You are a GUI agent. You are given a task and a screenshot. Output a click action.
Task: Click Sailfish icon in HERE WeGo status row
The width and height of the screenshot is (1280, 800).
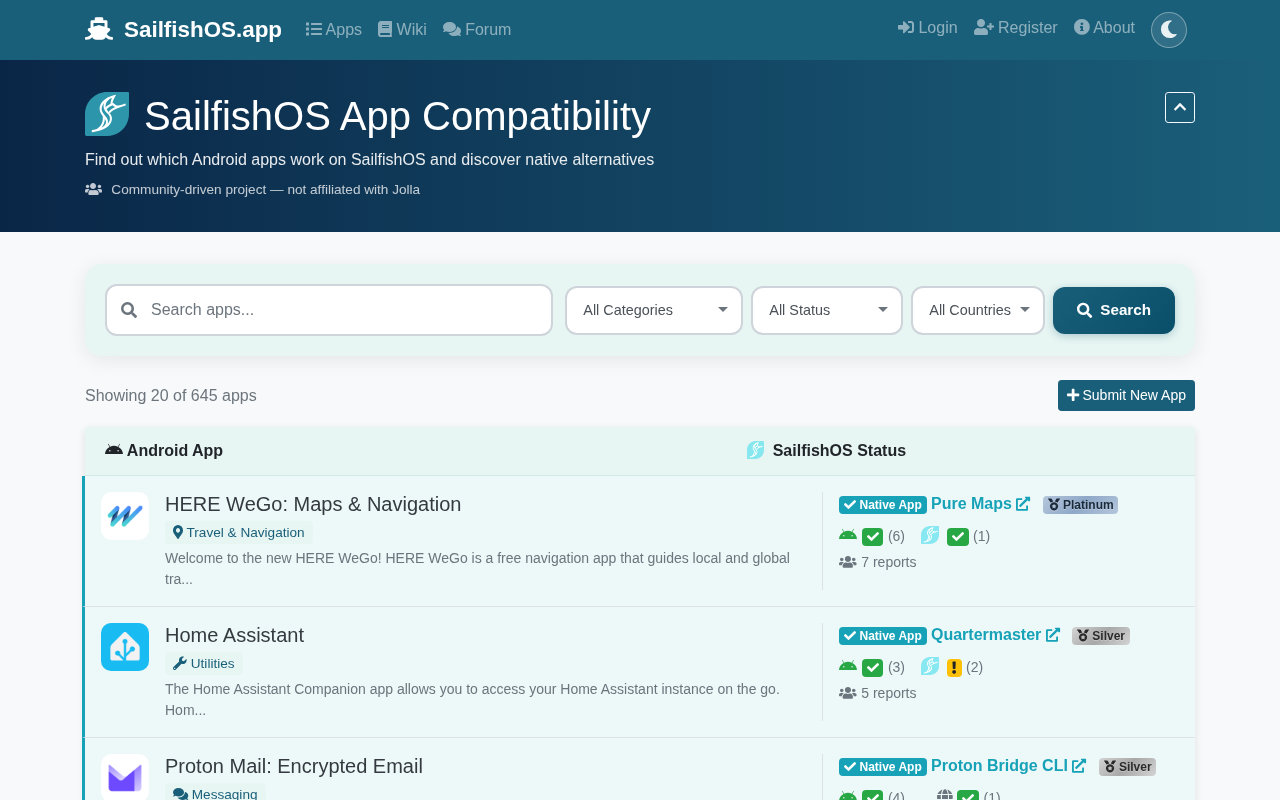coord(930,535)
